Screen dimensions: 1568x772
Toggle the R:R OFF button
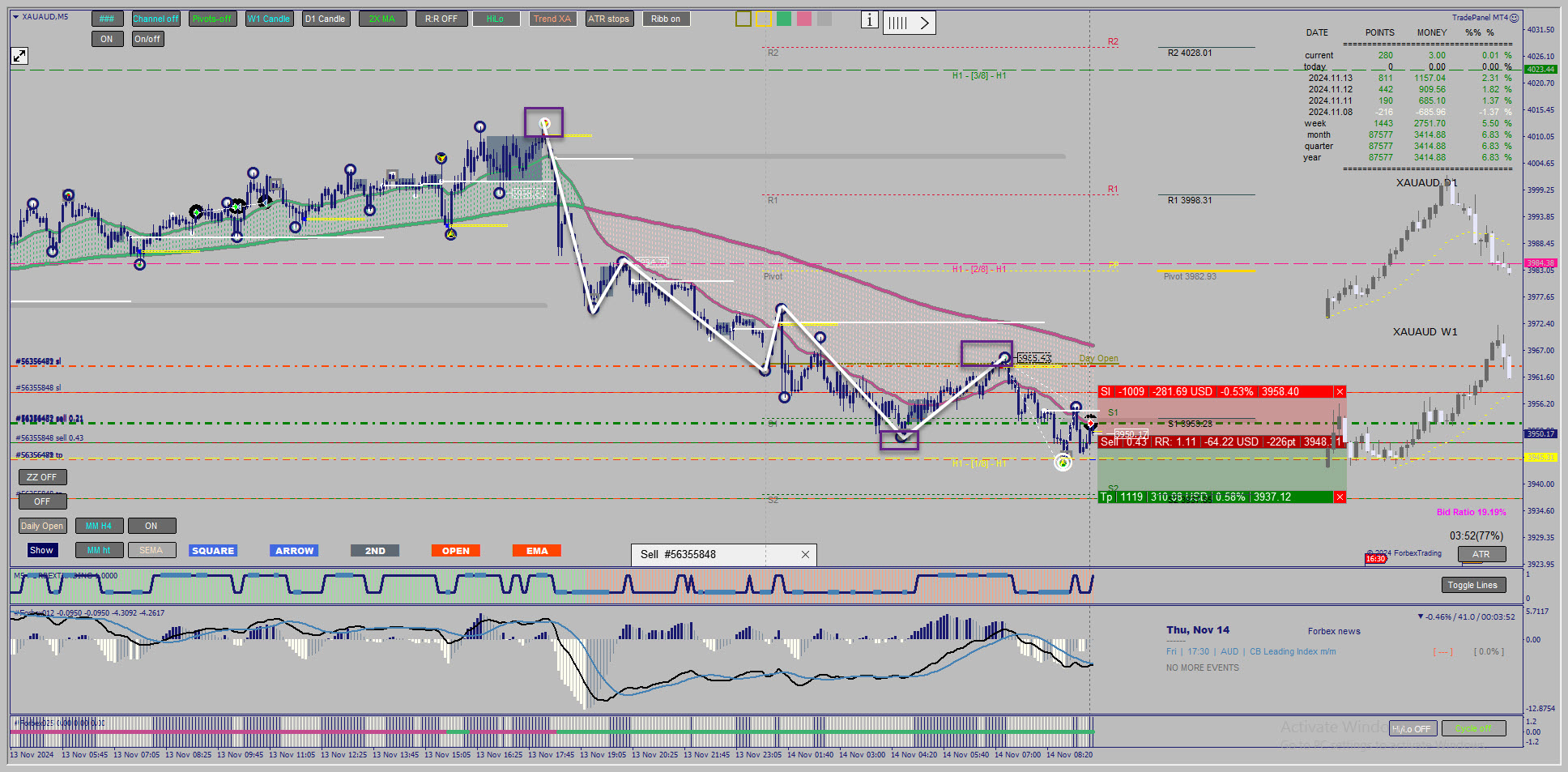click(x=441, y=19)
